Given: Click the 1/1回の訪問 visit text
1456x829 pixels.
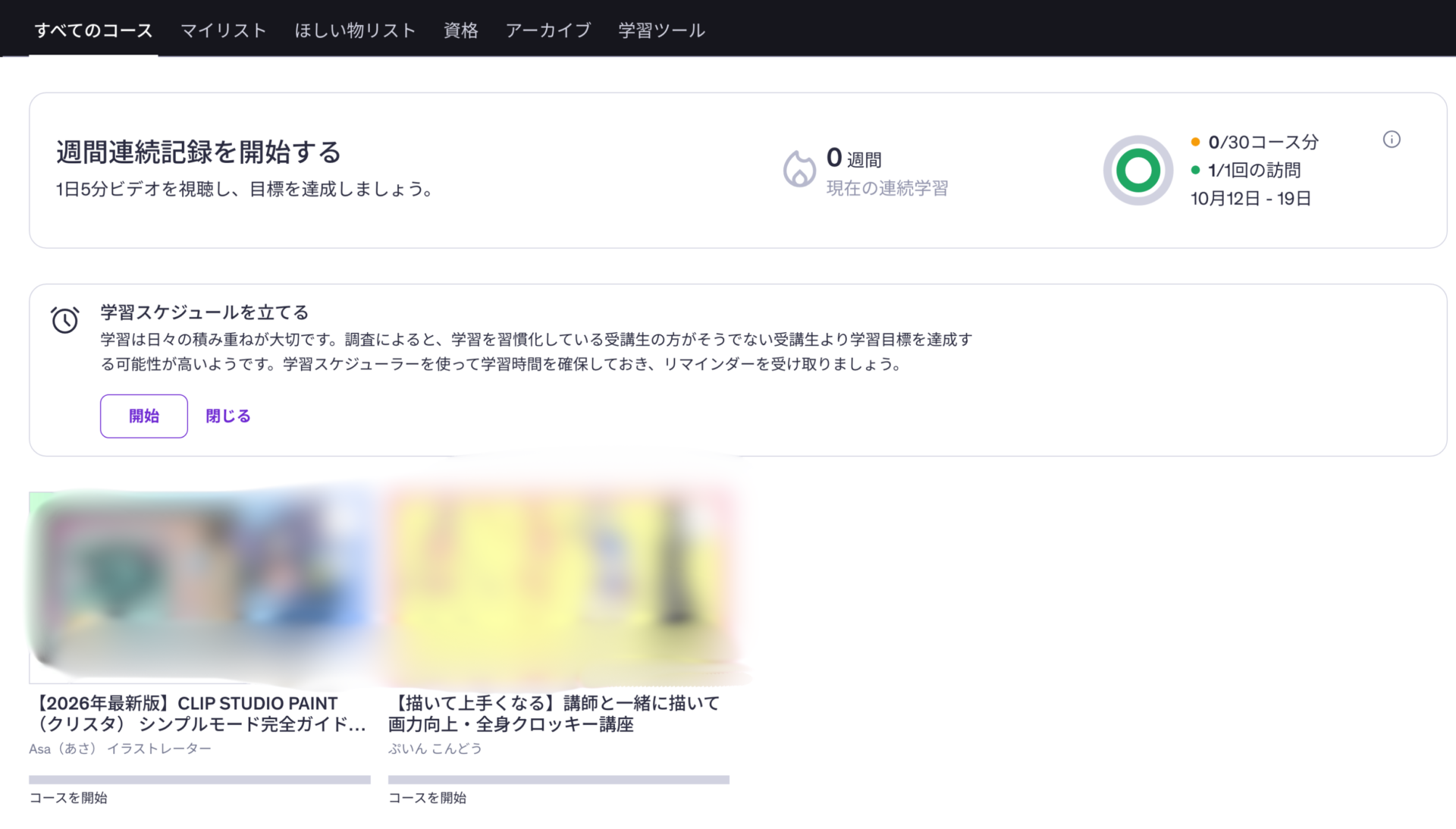Looking at the screenshot, I should 1254,170.
